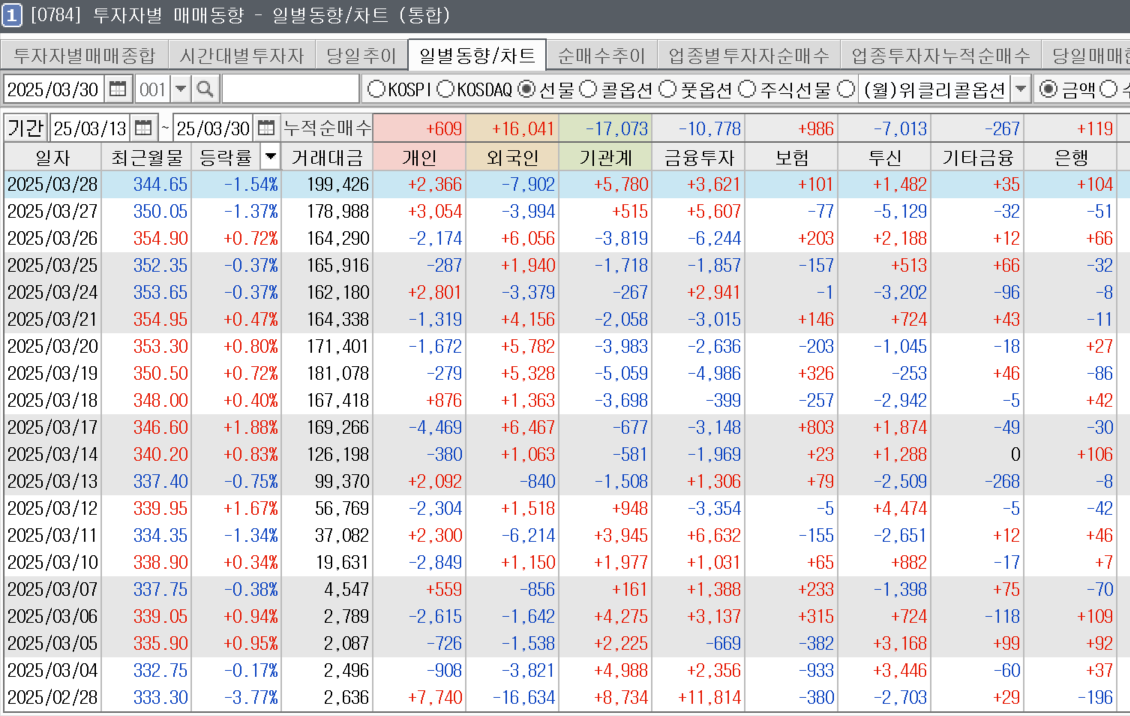Click the window number 1 icon in title bar
Image resolution: width=1130 pixels, height=716 pixels.
click(13, 15)
